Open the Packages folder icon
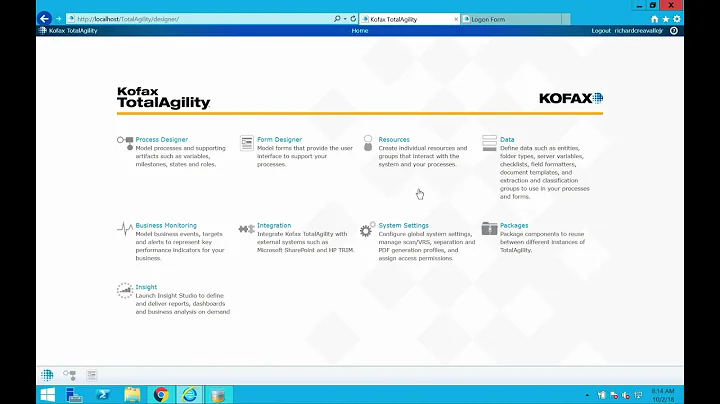 tap(489, 228)
